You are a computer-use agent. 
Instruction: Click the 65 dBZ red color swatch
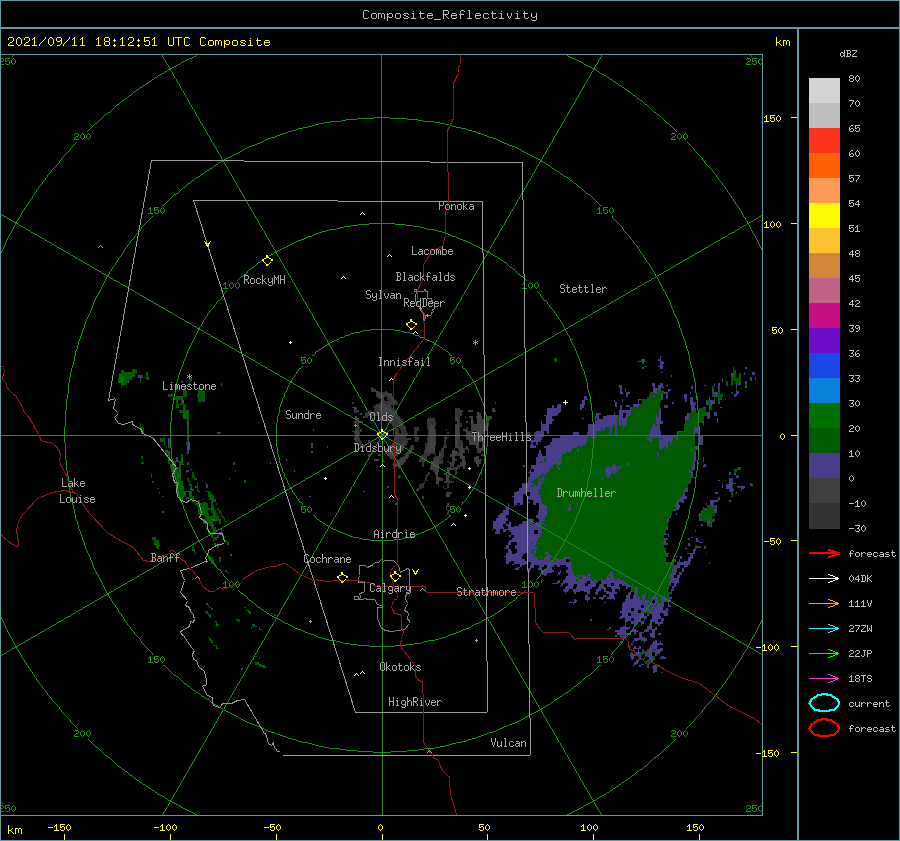pyautogui.click(x=824, y=141)
